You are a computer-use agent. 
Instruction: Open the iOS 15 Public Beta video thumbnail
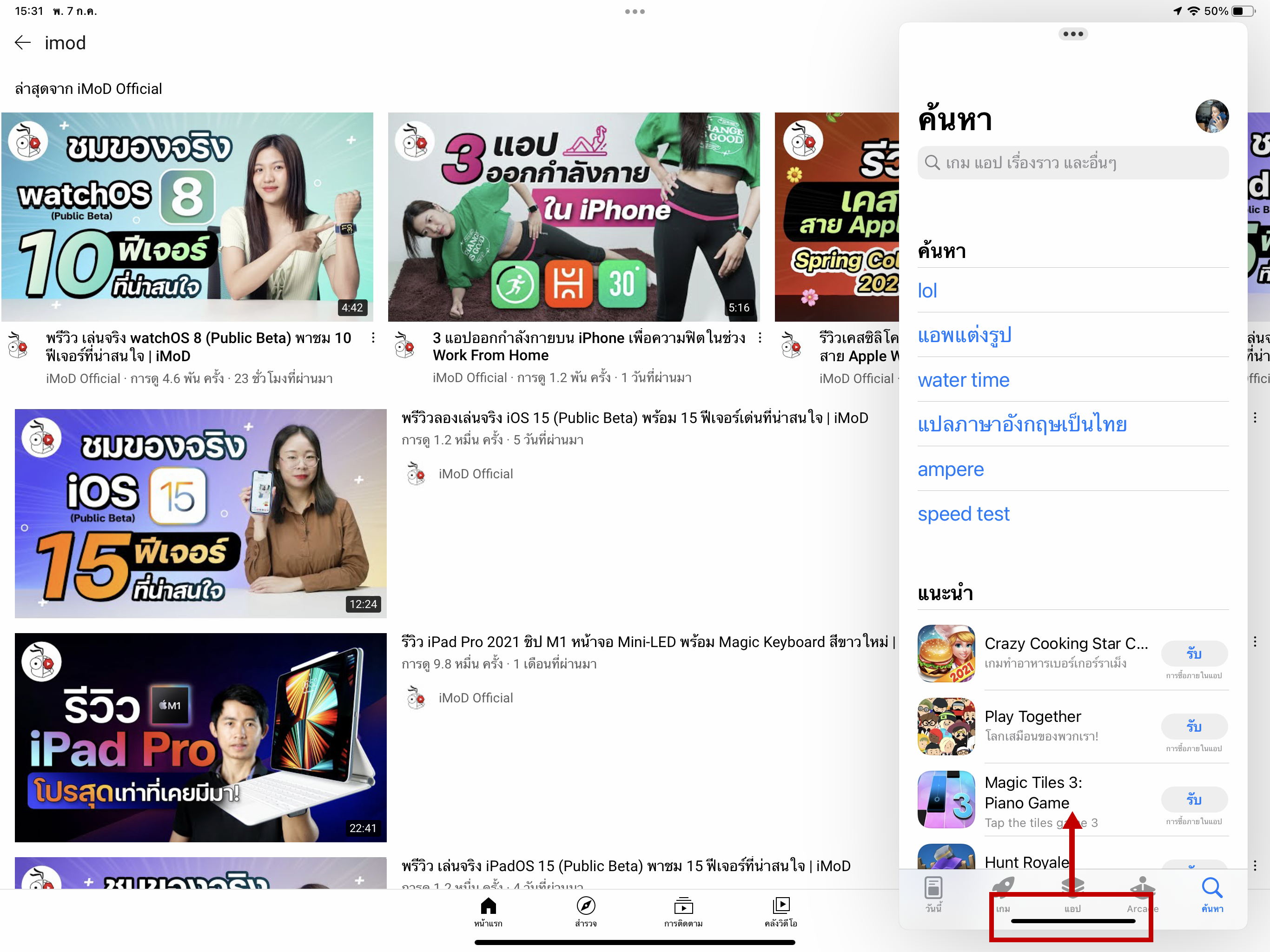[x=200, y=513]
